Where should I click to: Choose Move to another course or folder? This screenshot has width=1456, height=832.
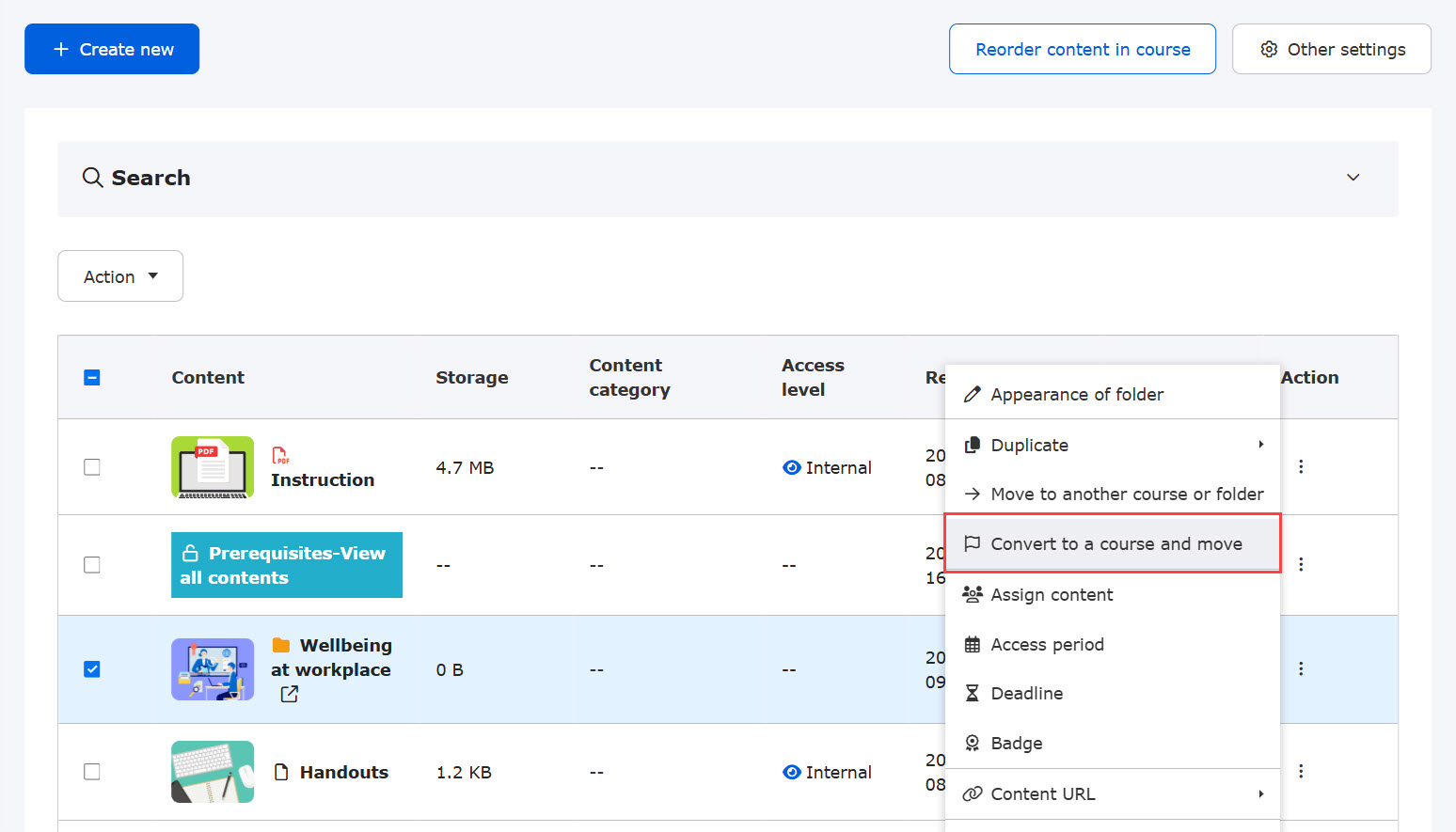coord(1126,494)
